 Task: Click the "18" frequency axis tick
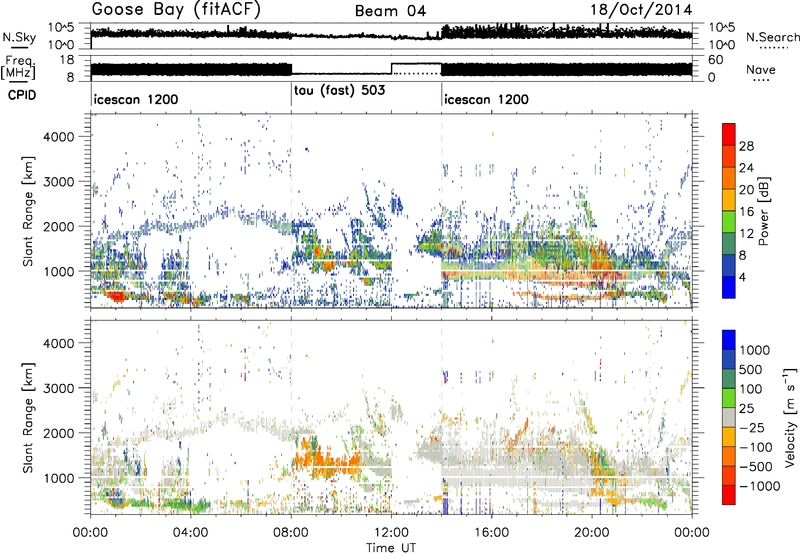(x=67, y=60)
